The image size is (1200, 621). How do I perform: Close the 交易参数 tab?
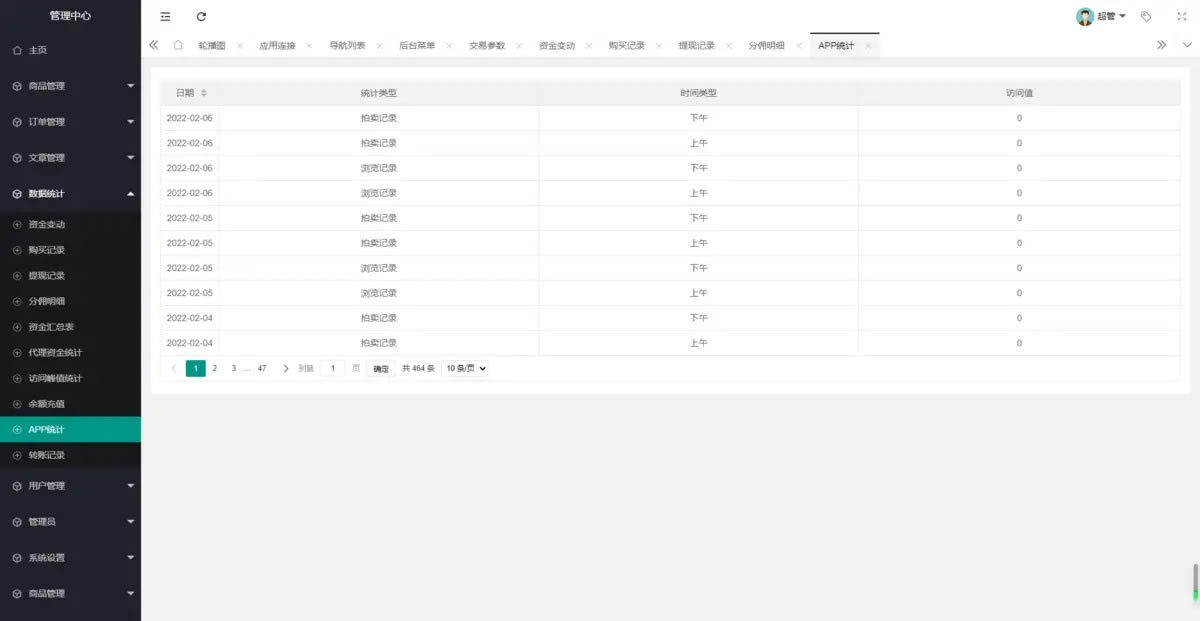[519, 46]
